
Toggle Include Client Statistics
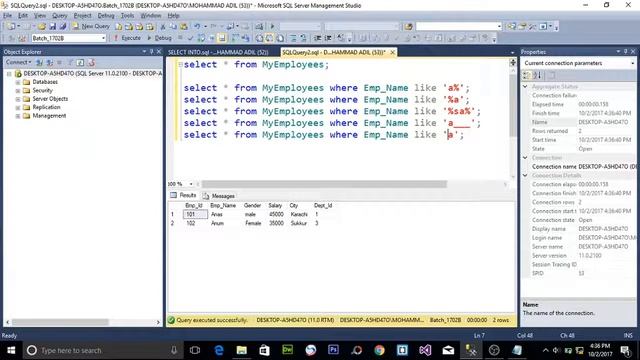(245, 38)
